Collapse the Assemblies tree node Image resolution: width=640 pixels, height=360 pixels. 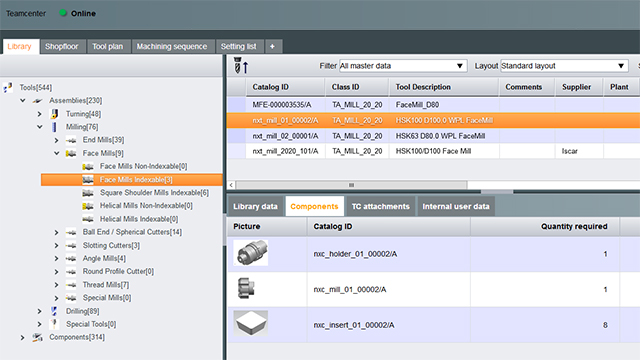[23, 100]
